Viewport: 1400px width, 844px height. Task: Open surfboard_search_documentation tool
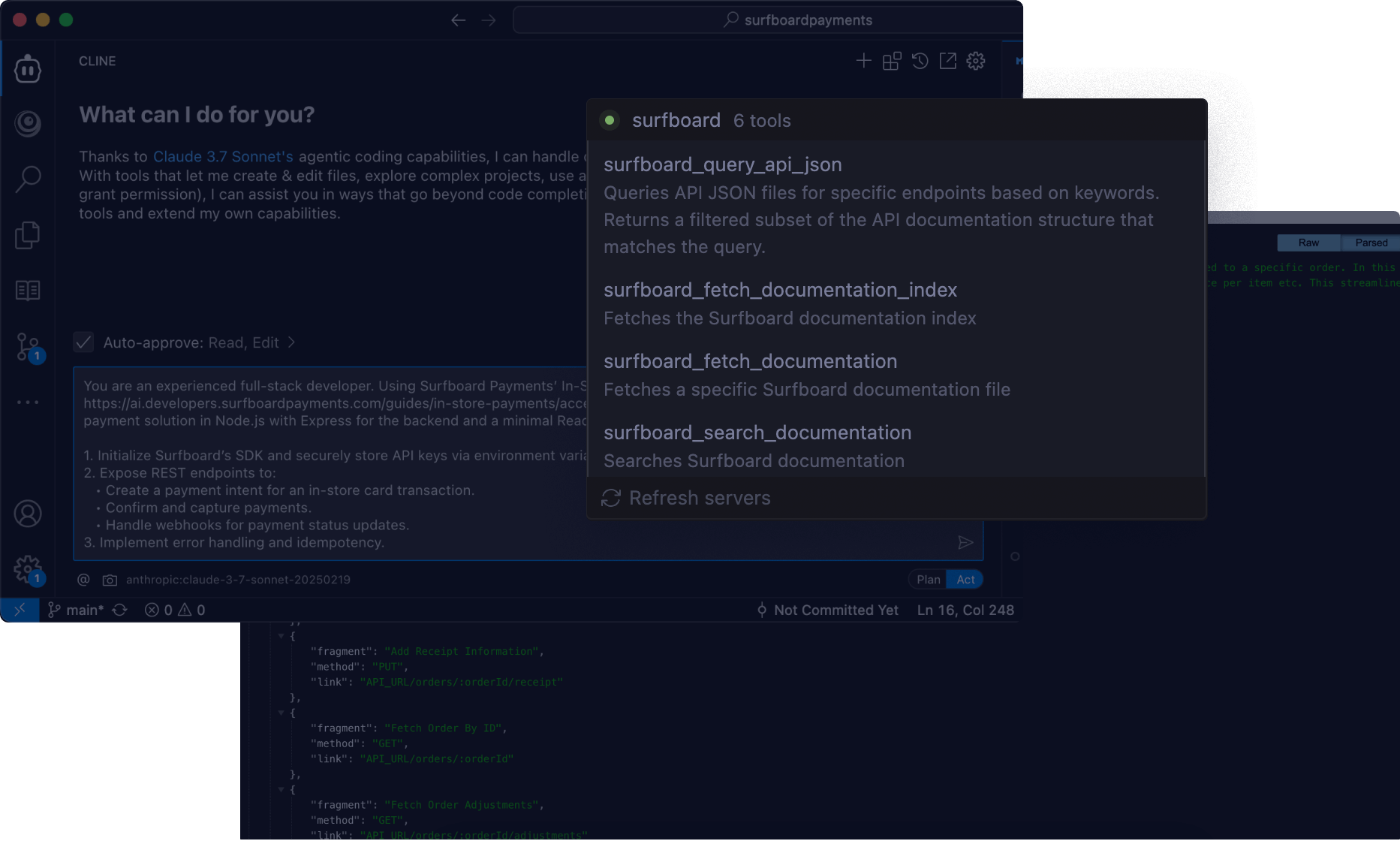click(x=757, y=433)
